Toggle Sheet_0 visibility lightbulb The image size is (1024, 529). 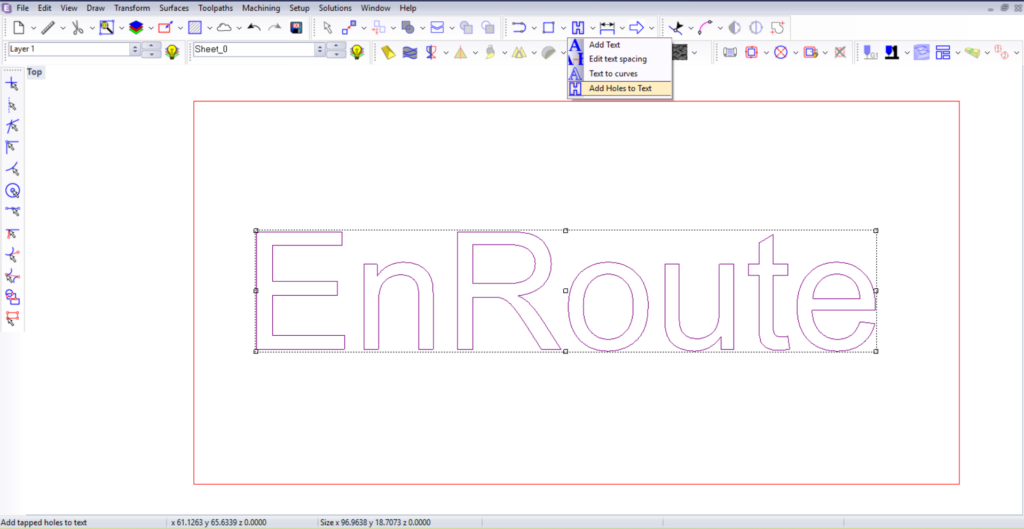[x=356, y=52]
